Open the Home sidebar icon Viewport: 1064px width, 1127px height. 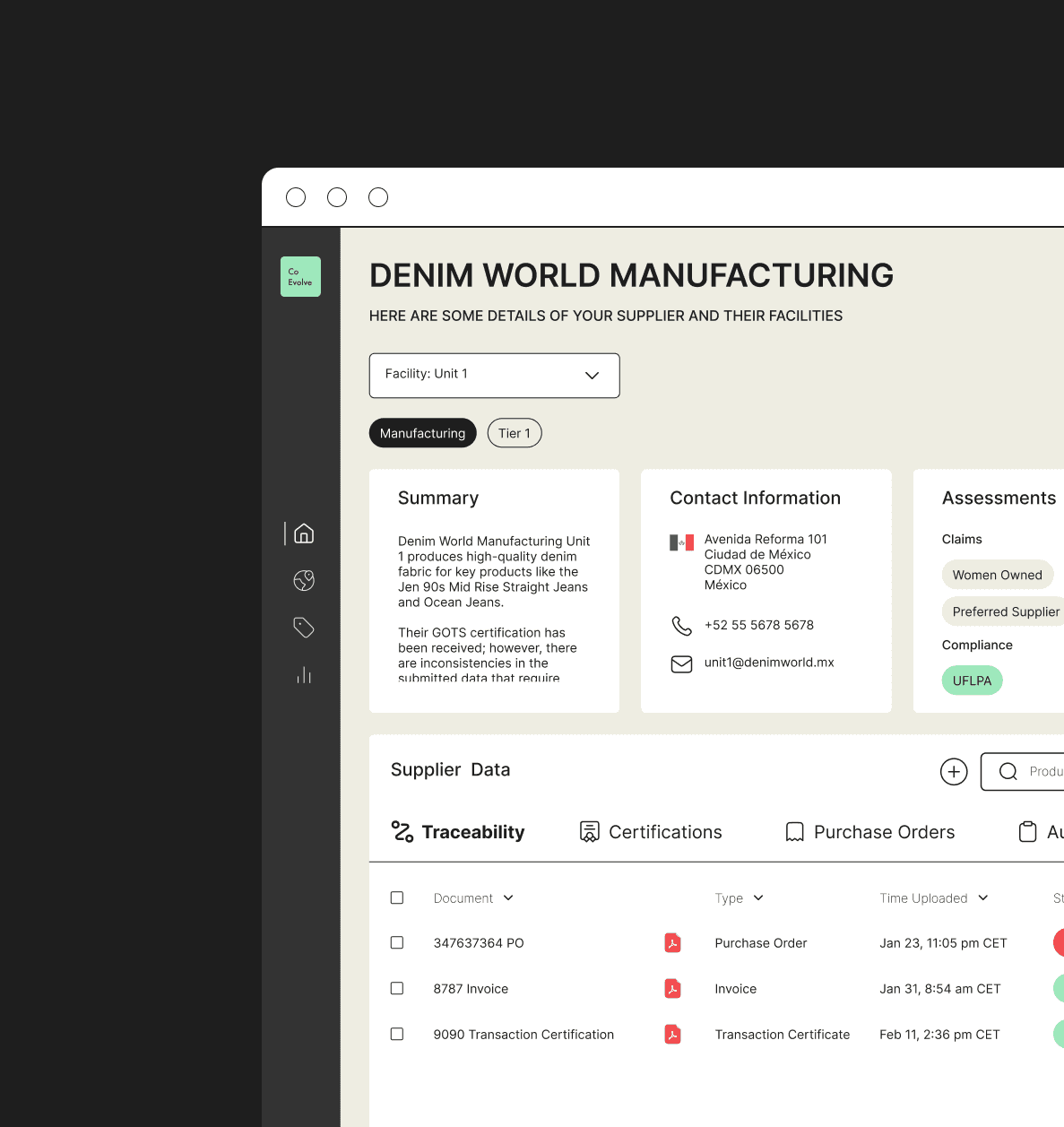[304, 533]
